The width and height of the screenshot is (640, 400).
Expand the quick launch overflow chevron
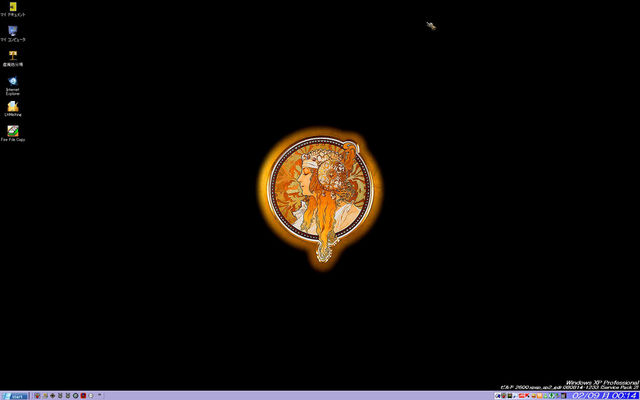[x=99, y=395]
